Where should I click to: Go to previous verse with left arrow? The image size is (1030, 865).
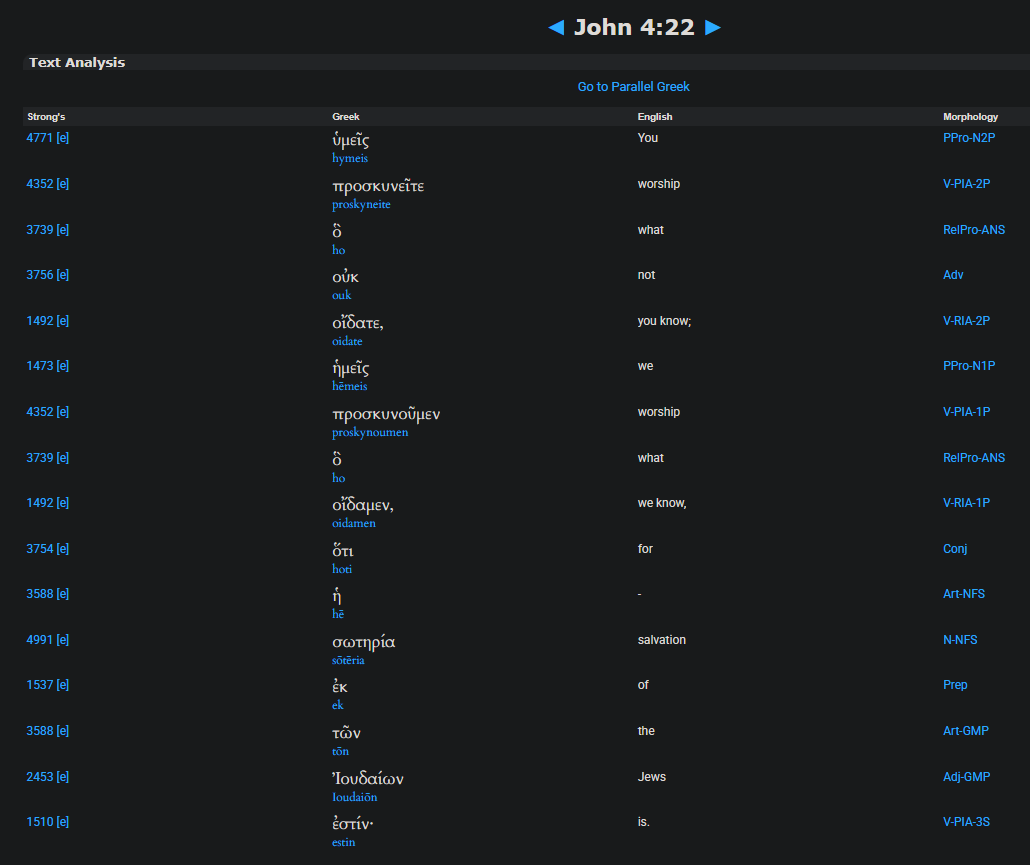coord(556,27)
